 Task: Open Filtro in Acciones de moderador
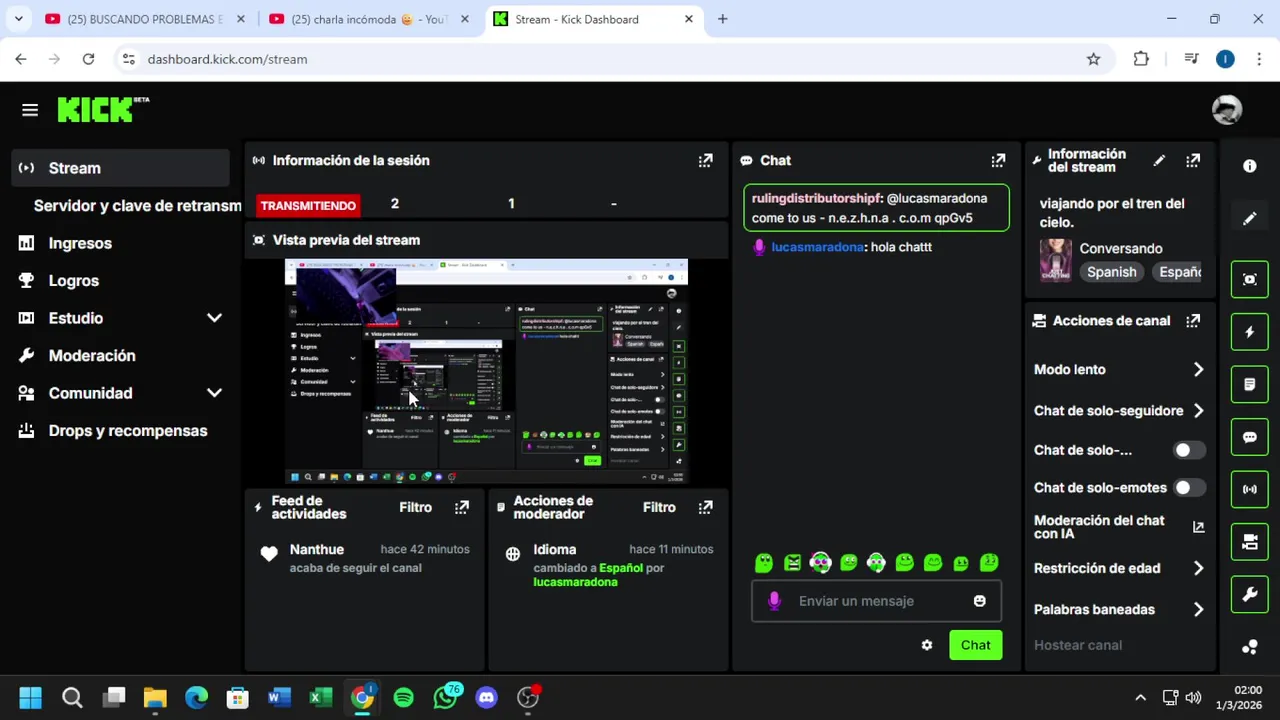click(659, 507)
